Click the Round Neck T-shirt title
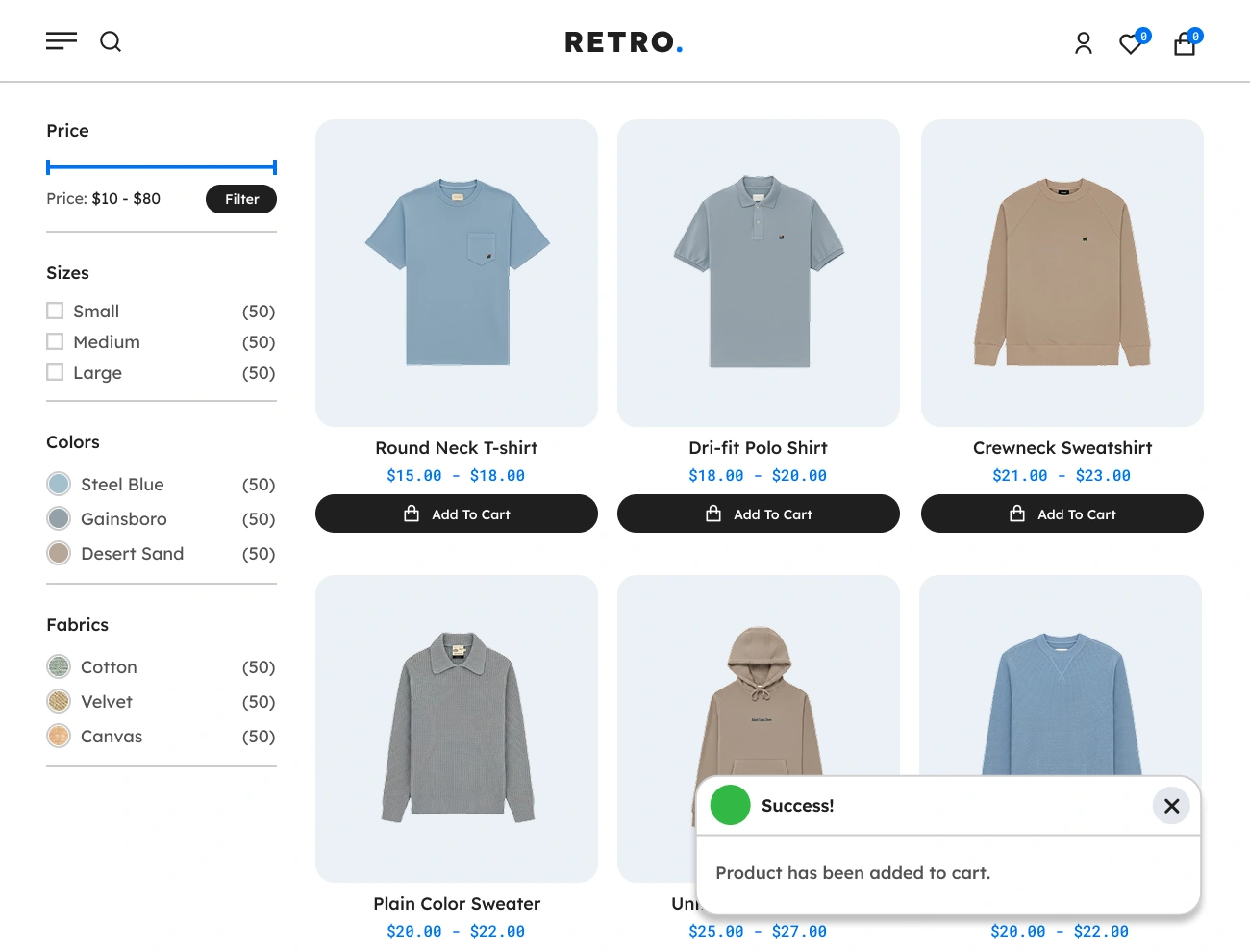Viewport: 1250px width, 952px height. coord(457,448)
